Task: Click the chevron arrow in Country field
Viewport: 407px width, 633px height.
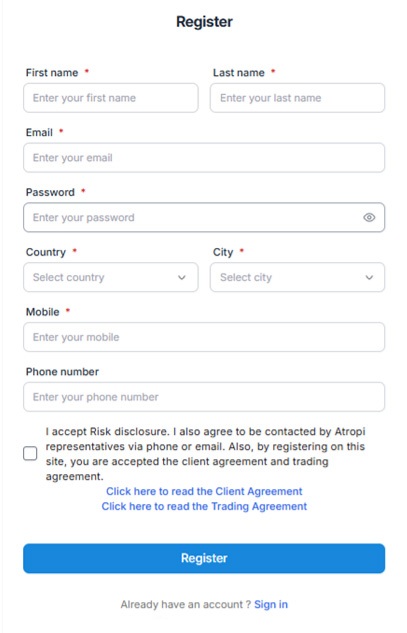Action: click(x=182, y=277)
